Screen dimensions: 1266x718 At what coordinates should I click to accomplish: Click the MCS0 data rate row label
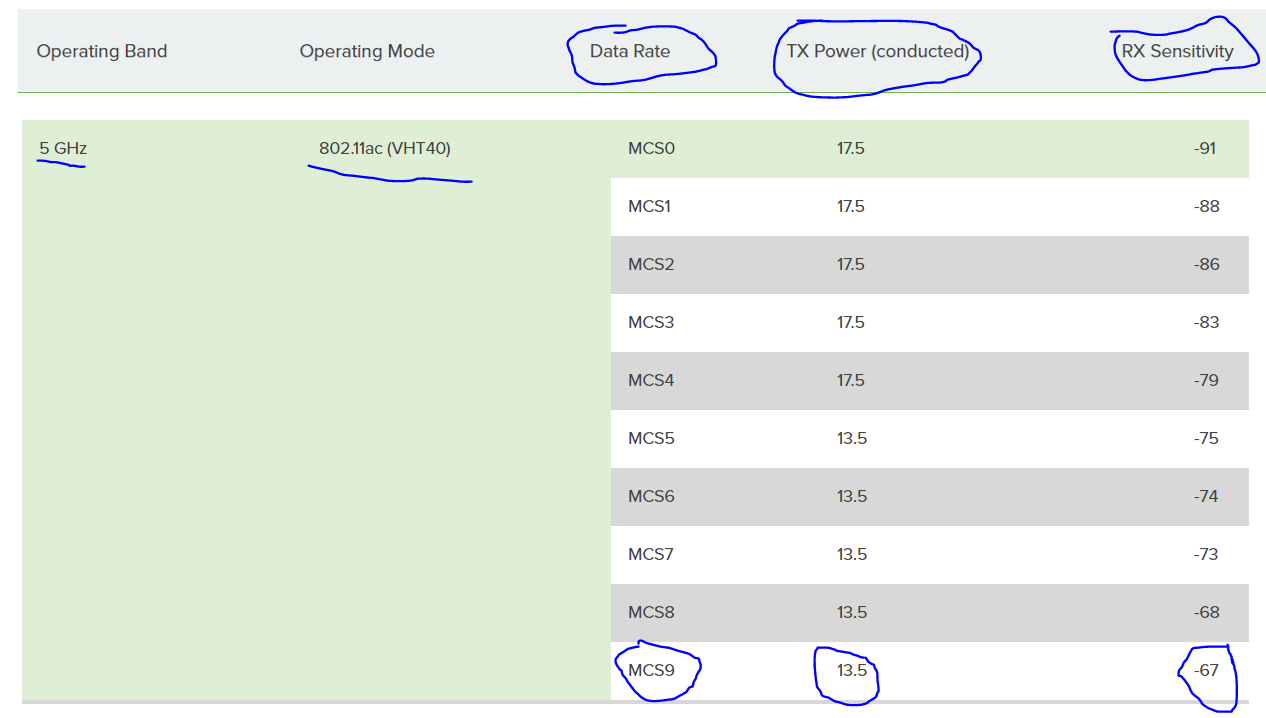(651, 148)
